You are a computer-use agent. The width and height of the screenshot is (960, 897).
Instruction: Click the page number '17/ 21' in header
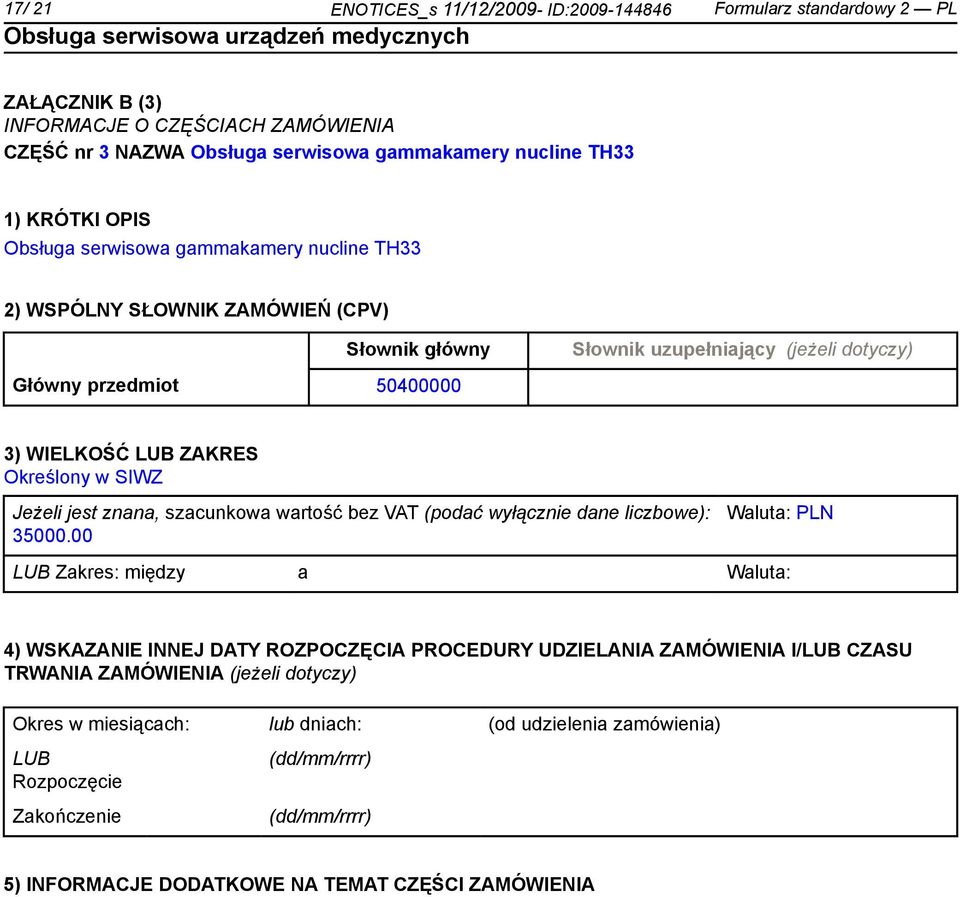(28, 9)
